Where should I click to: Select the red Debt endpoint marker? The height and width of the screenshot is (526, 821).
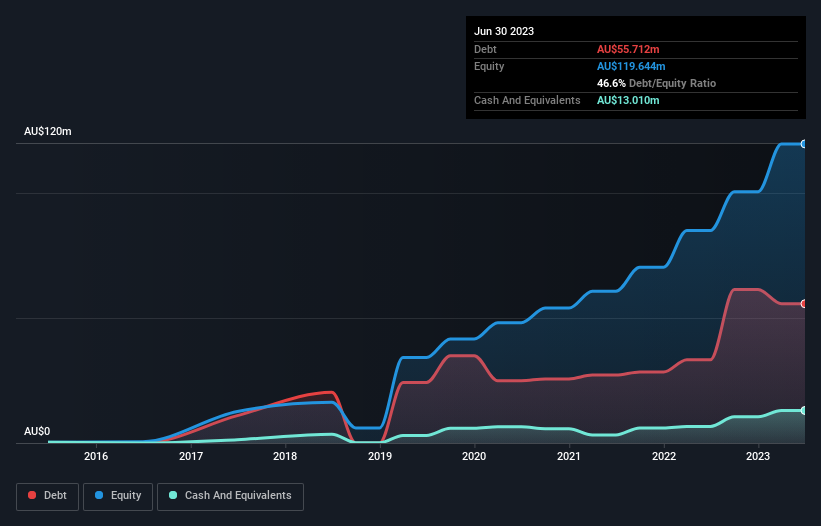[804, 304]
